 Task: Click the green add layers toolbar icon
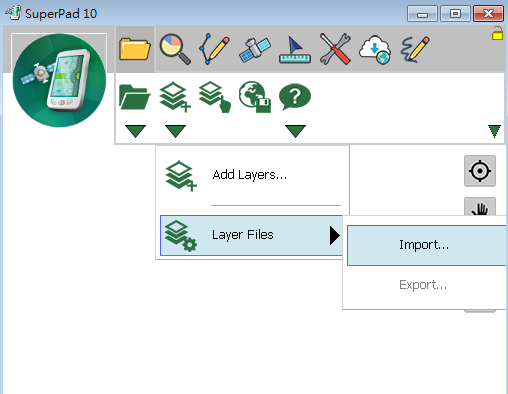click(x=175, y=97)
